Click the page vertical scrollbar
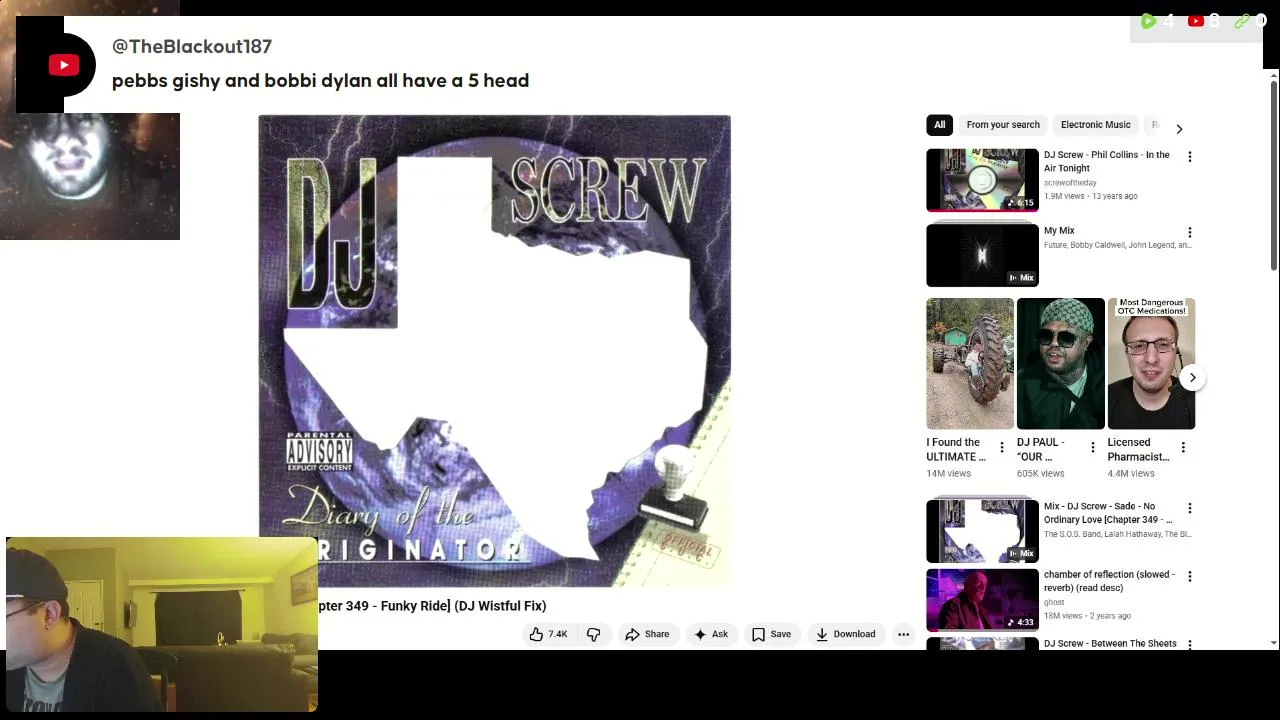Screen dimensions: 1280x720 [1273, 175]
